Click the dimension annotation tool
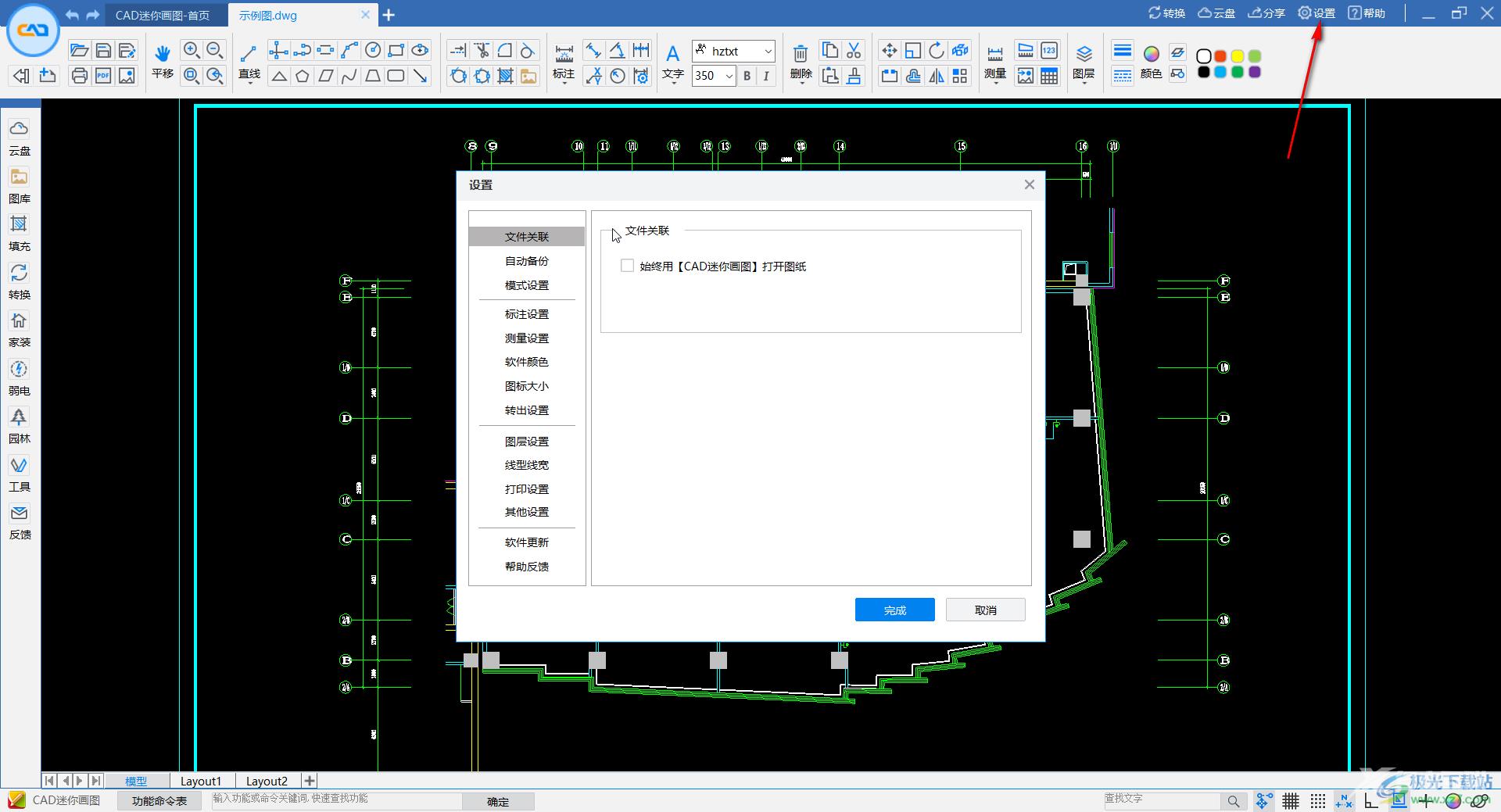This screenshot has width=1501, height=812. click(564, 53)
